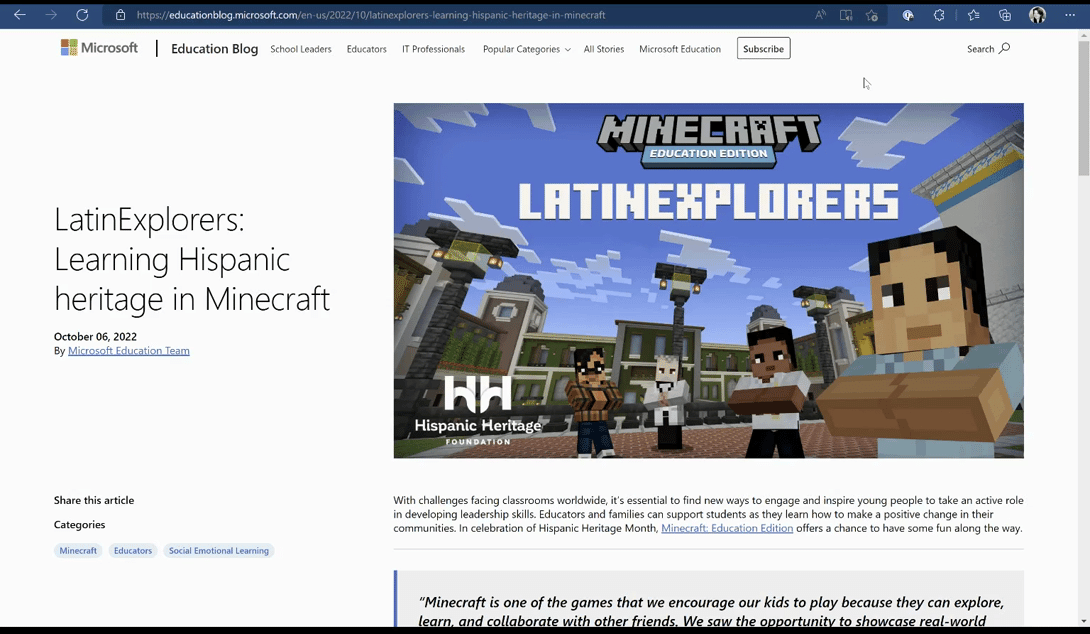Go to the IT Professionals nav item

pos(433,49)
